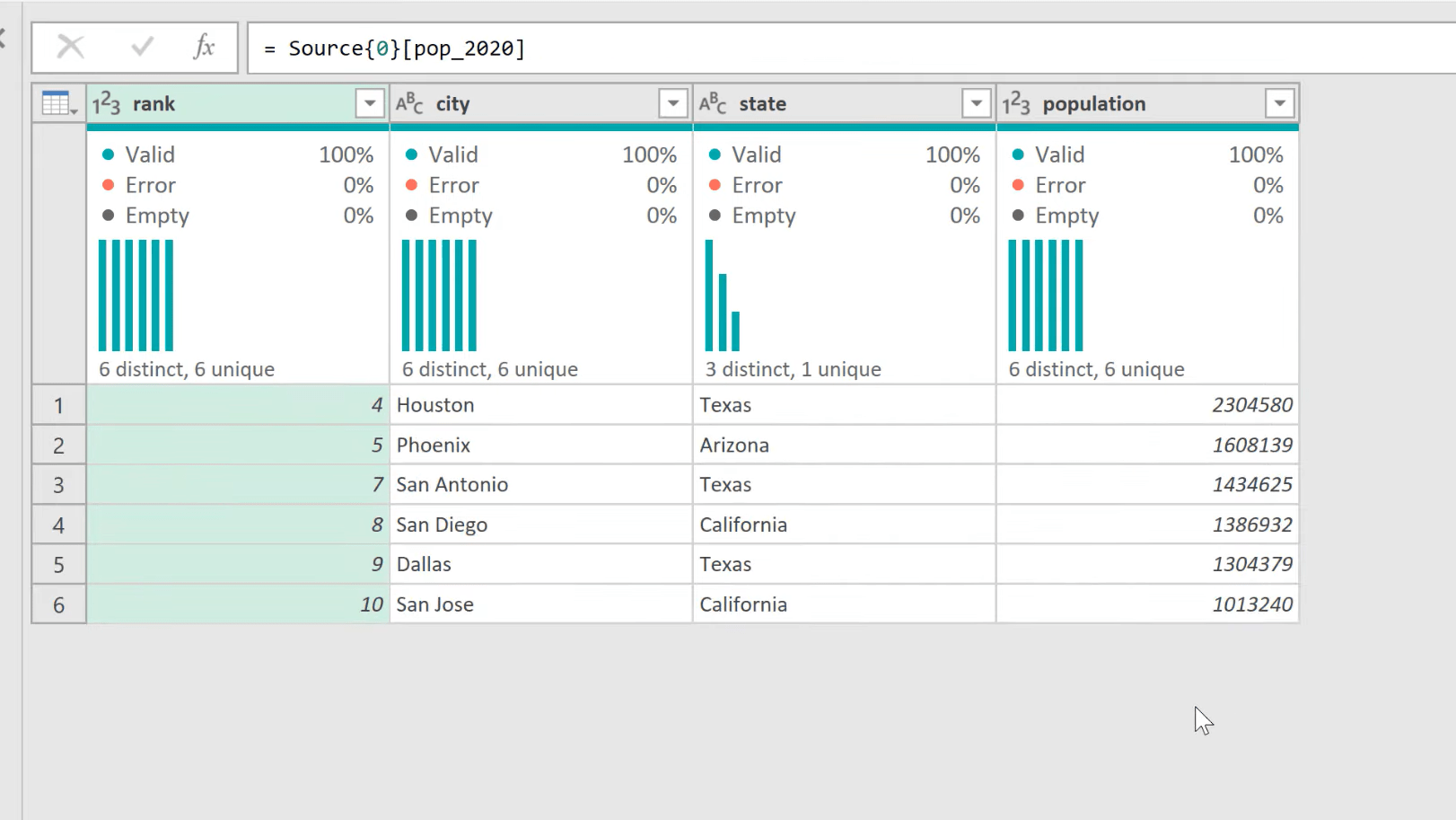Click rank column's '6 distinct, 6 unique' label
This screenshot has height=820, width=1456.
(187, 369)
